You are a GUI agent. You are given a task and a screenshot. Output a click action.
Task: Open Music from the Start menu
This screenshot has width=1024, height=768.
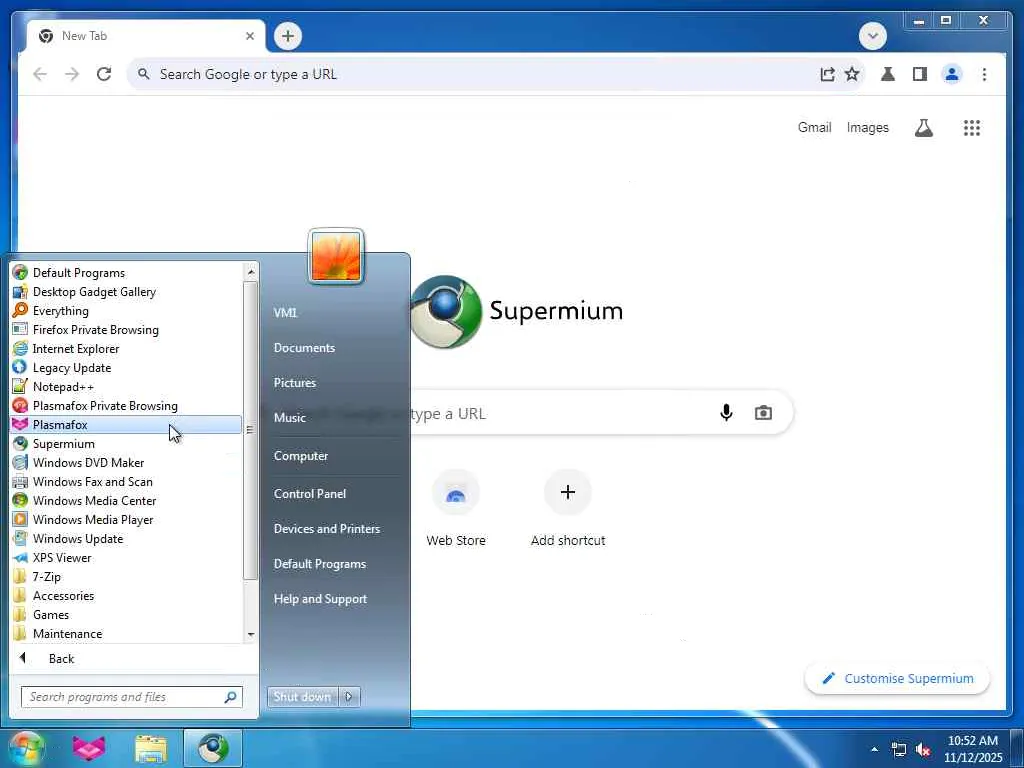(289, 418)
